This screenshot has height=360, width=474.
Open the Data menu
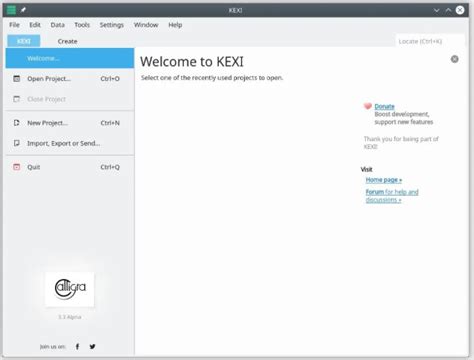pyautogui.click(x=58, y=25)
